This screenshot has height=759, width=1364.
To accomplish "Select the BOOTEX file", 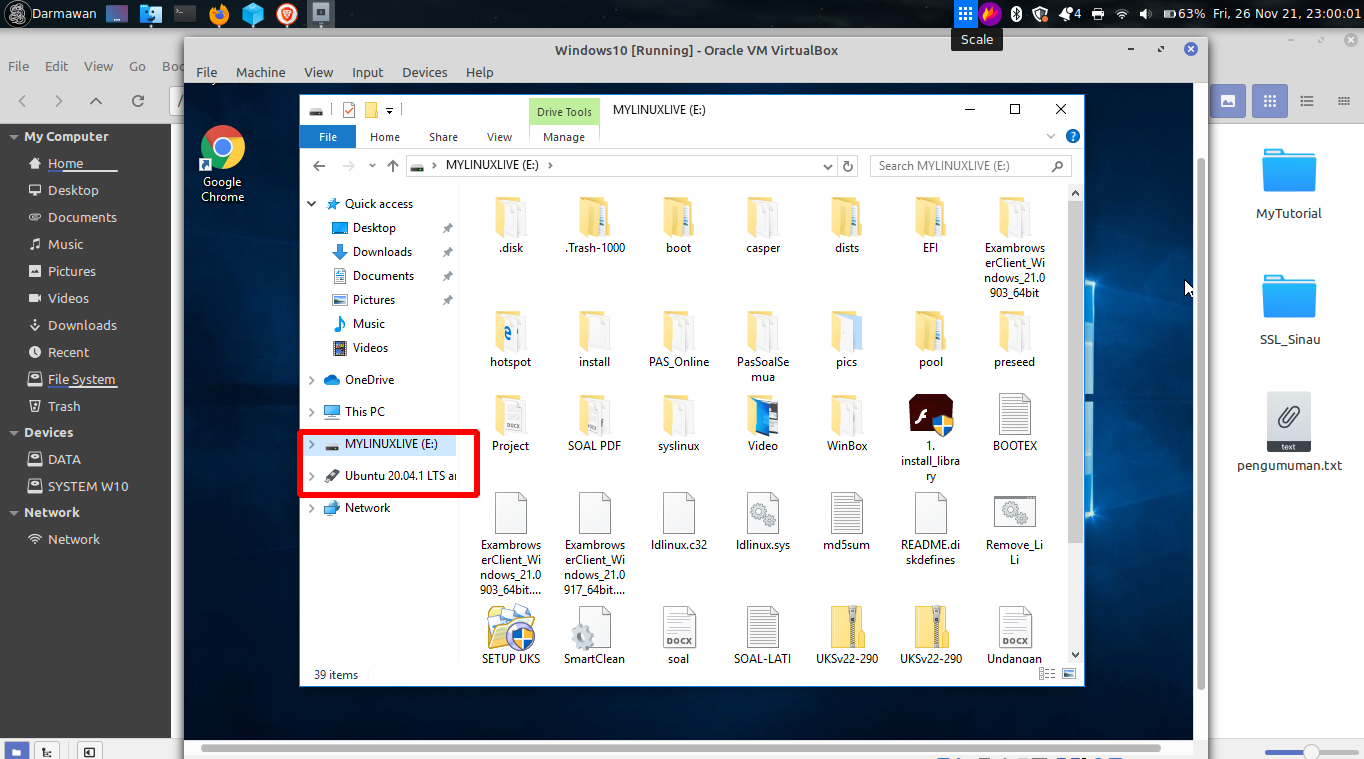I will click(1014, 422).
